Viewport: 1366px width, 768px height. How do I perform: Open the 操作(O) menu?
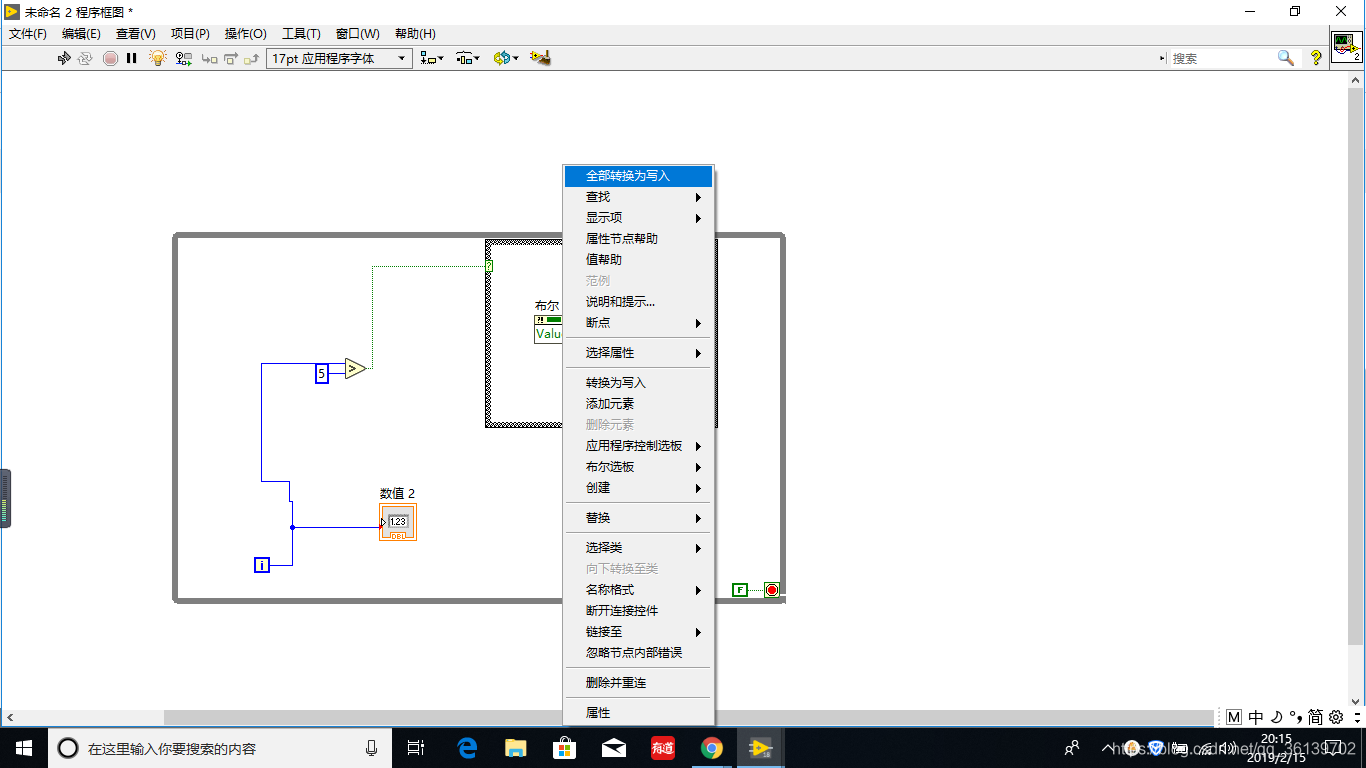pyautogui.click(x=245, y=33)
